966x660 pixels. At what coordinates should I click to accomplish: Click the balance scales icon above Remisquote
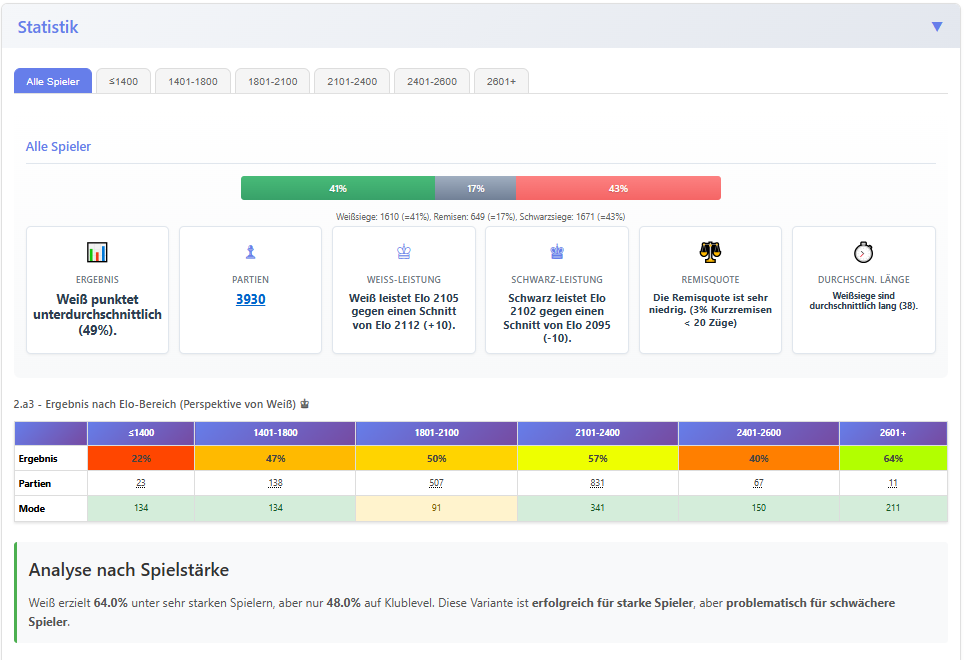pos(710,252)
